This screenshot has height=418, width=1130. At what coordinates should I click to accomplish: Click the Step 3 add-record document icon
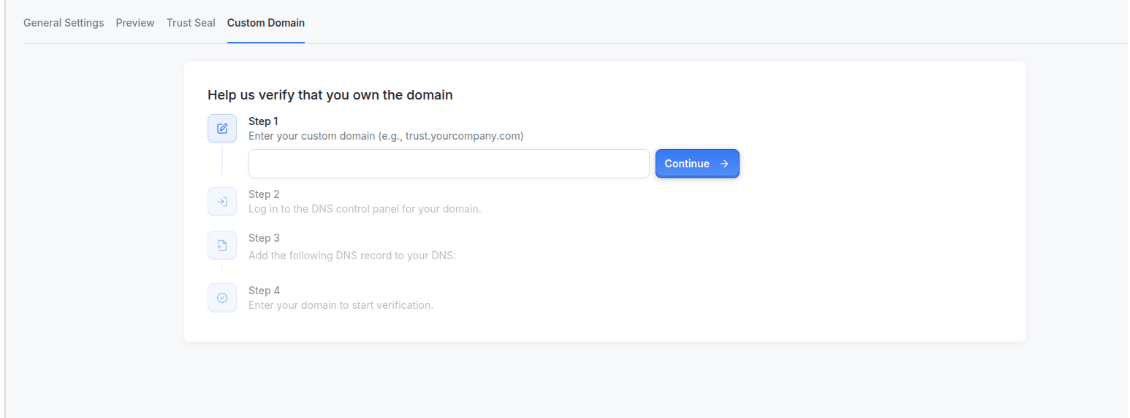pos(222,245)
